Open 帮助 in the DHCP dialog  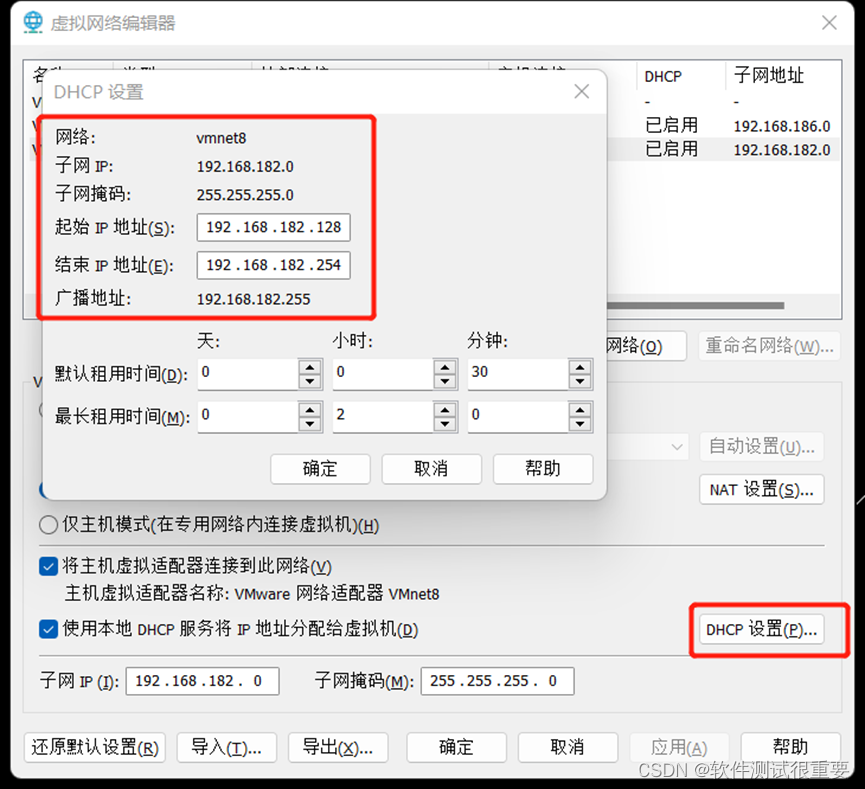(543, 469)
